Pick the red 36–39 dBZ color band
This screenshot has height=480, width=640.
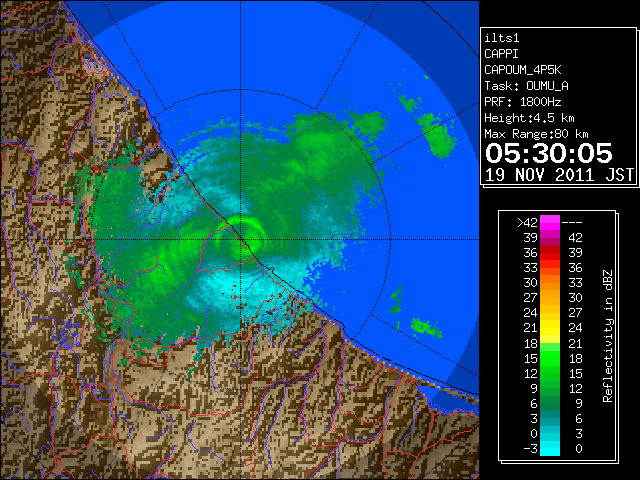(550, 253)
